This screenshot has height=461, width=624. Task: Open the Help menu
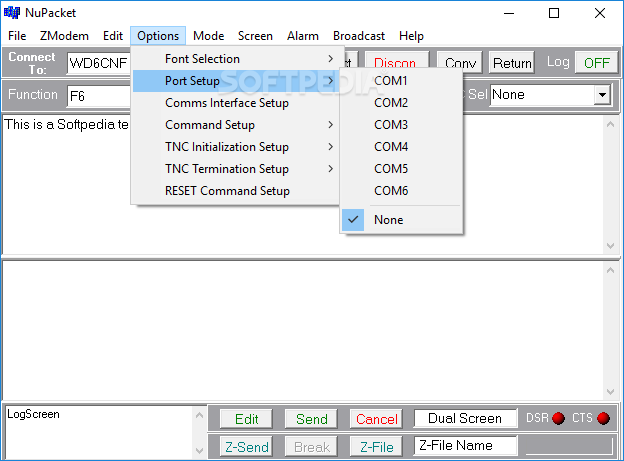click(411, 36)
